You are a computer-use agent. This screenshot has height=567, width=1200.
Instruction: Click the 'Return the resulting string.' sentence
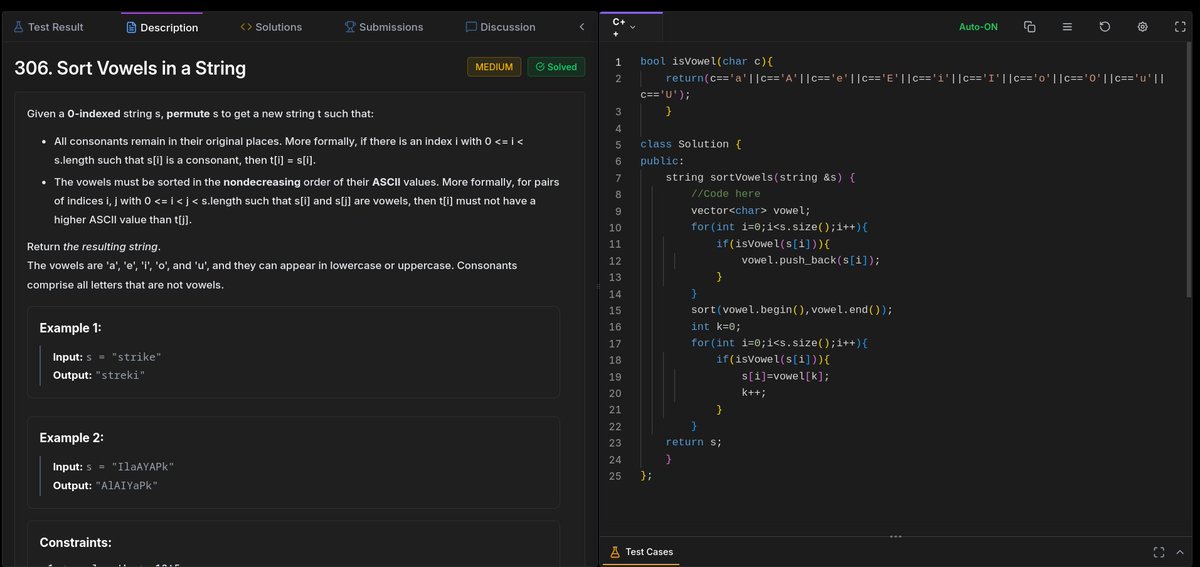pyautogui.click(x=93, y=246)
